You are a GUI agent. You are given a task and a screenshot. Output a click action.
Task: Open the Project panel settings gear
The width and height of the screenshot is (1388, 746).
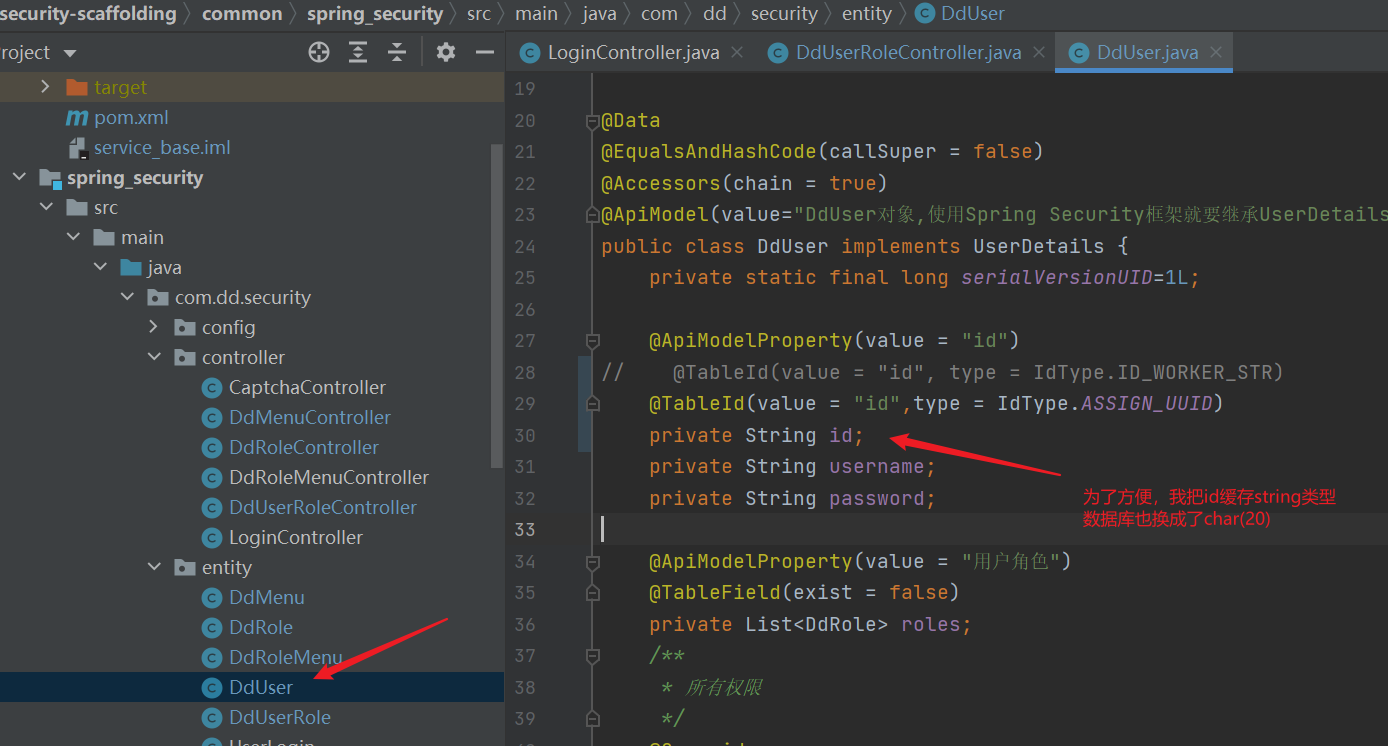pyautogui.click(x=445, y=51)
